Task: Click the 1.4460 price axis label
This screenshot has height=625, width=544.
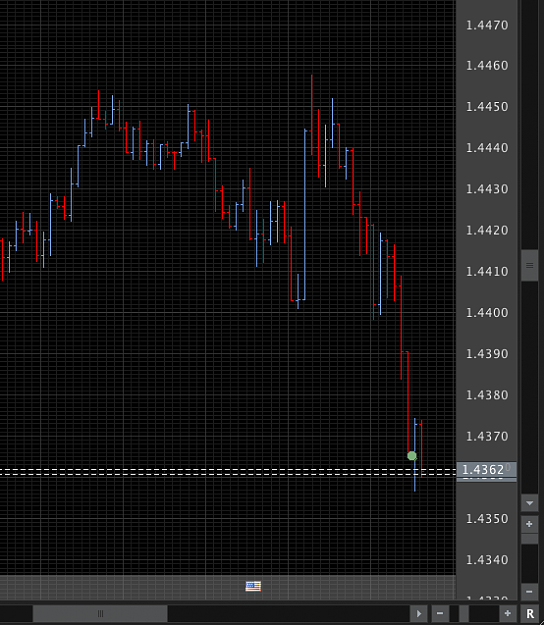Action: [x=487, y=65]
